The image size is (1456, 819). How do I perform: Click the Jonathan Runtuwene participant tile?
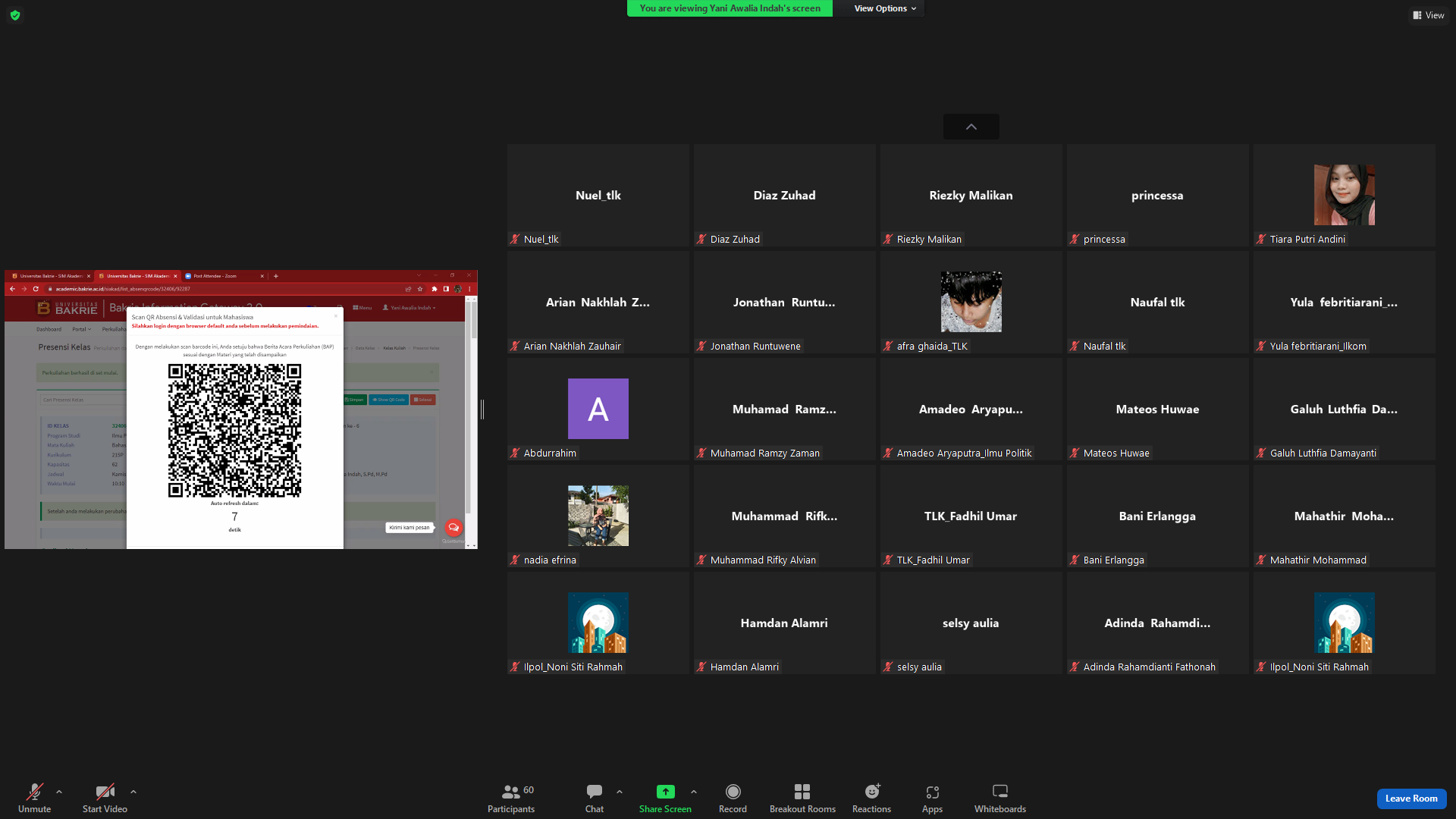click(x=784, y=302)
